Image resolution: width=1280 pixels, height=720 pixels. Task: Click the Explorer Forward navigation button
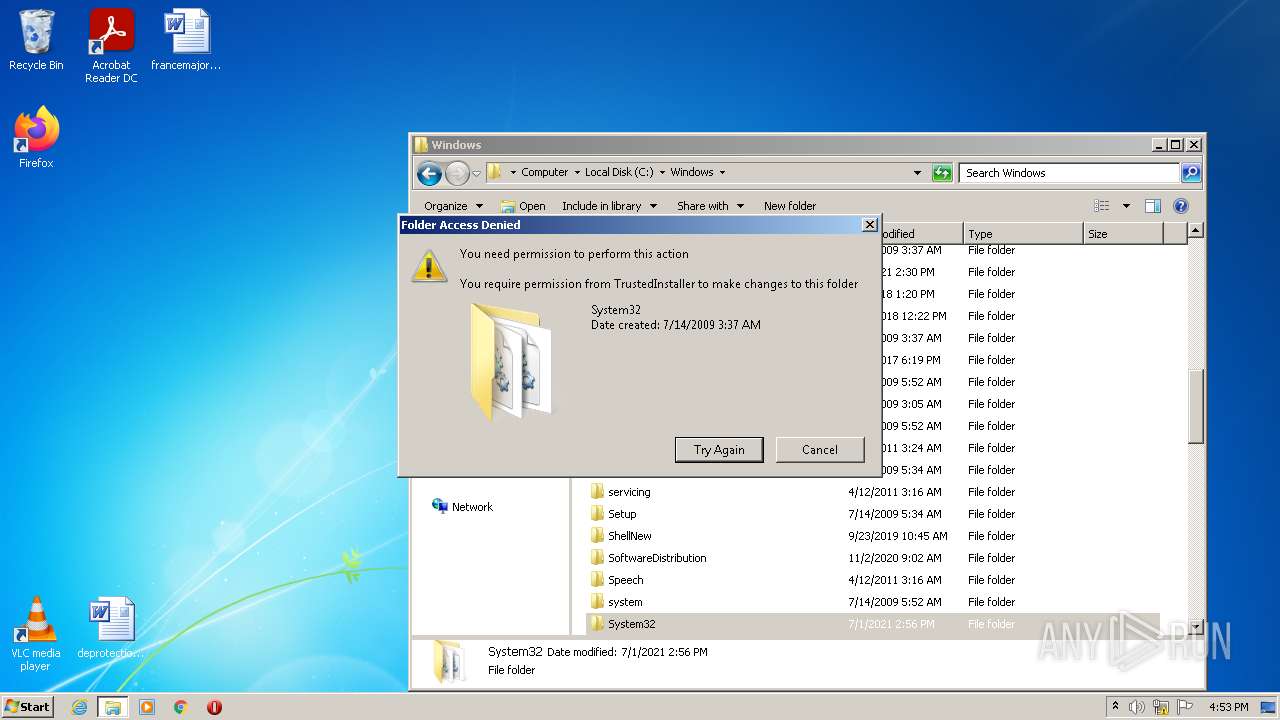point(457,173)
